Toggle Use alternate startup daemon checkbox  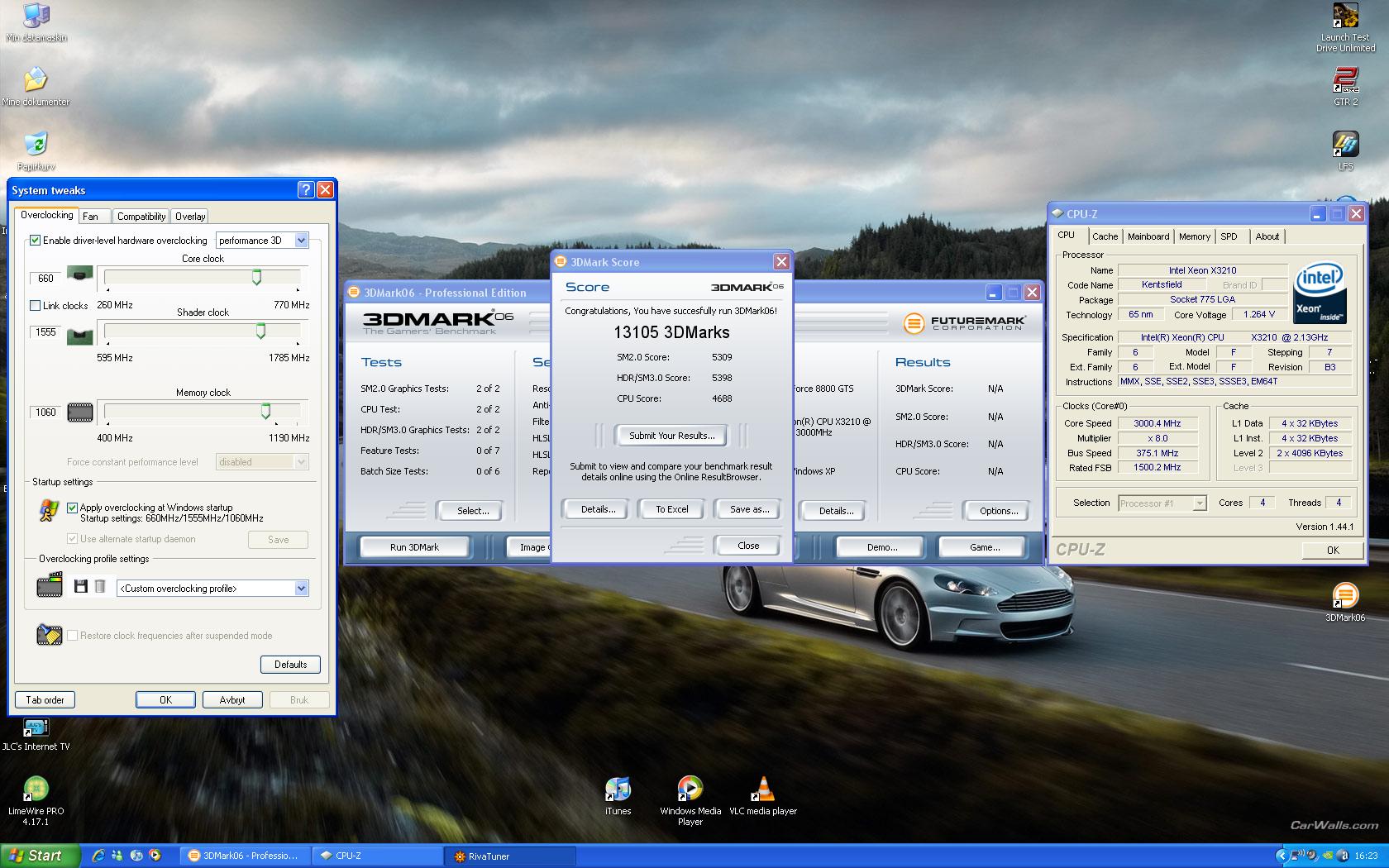click(72, 539)
